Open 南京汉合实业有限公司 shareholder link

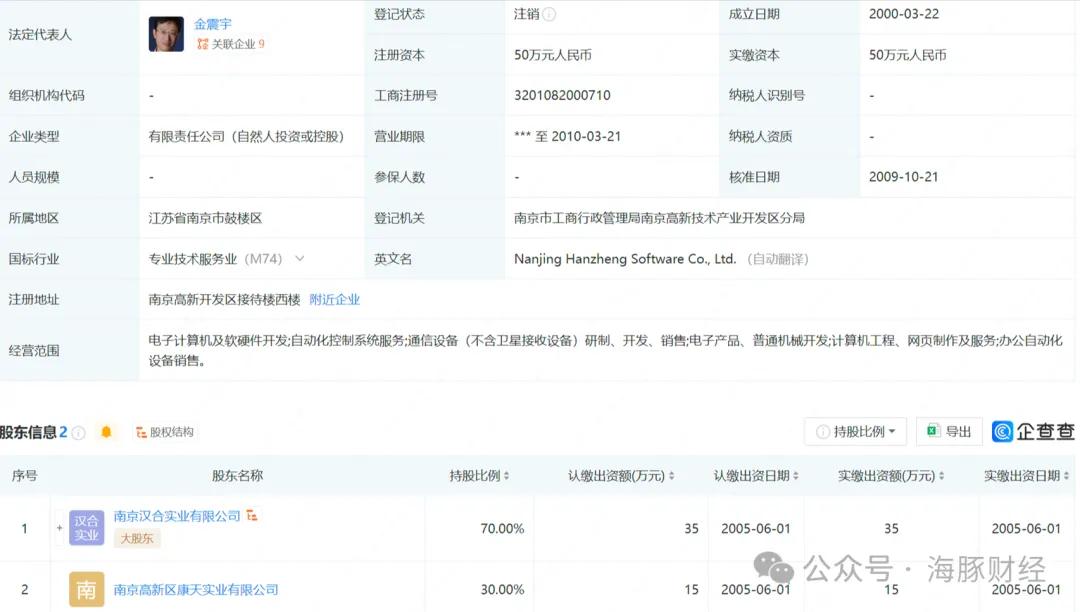tap(177, 516)
